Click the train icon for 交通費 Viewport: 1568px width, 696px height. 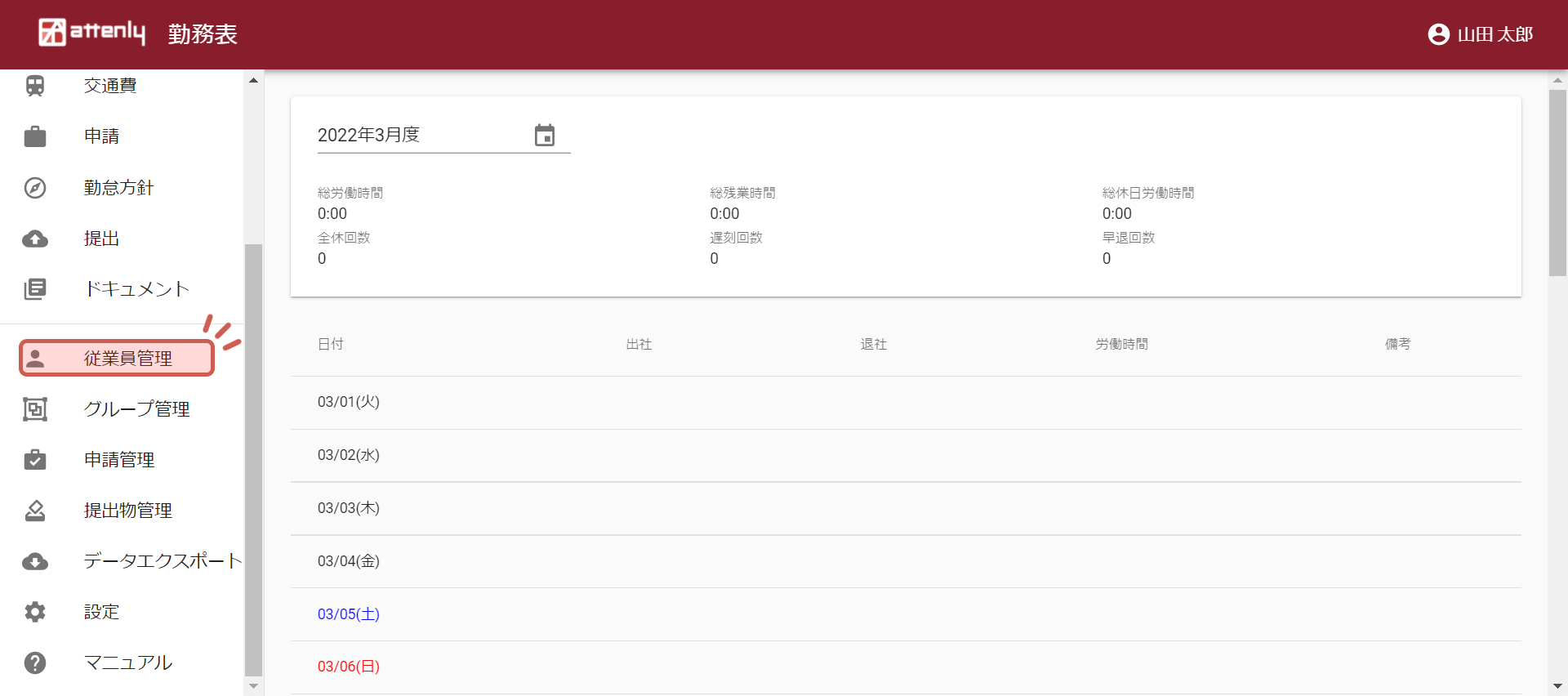pyautogui.click(x=35, y=86)
